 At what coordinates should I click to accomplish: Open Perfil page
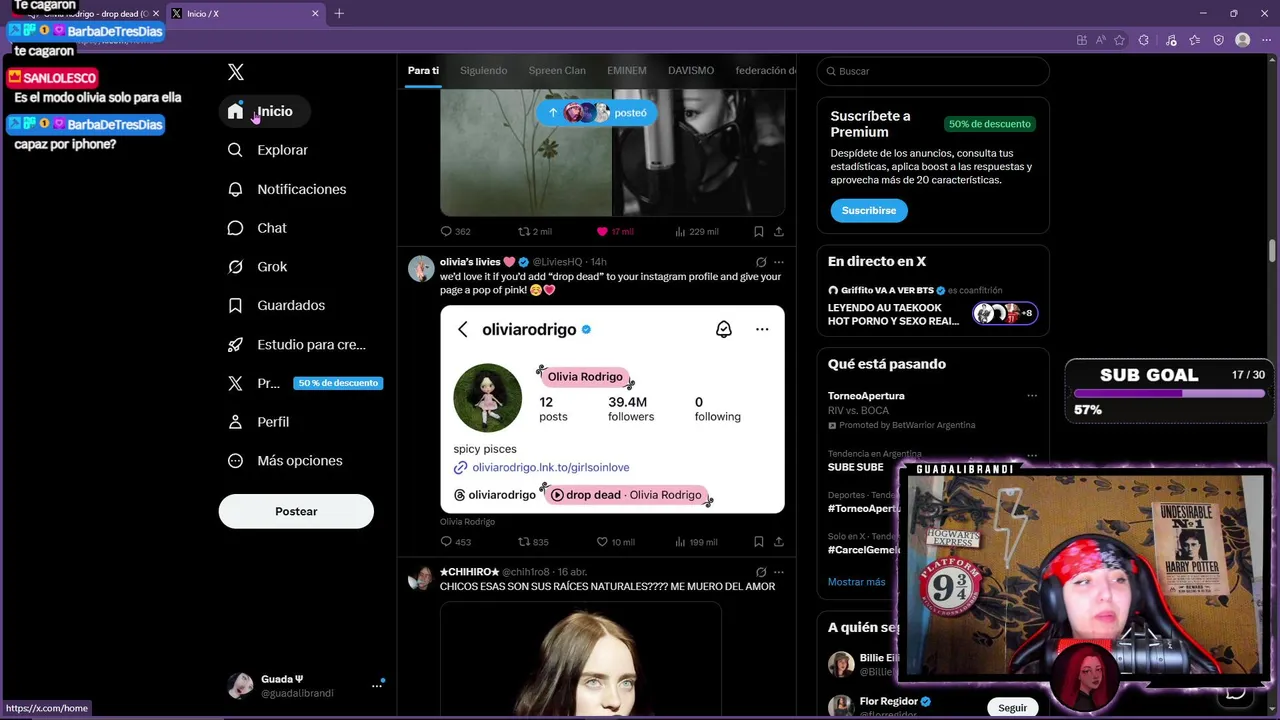258,422
